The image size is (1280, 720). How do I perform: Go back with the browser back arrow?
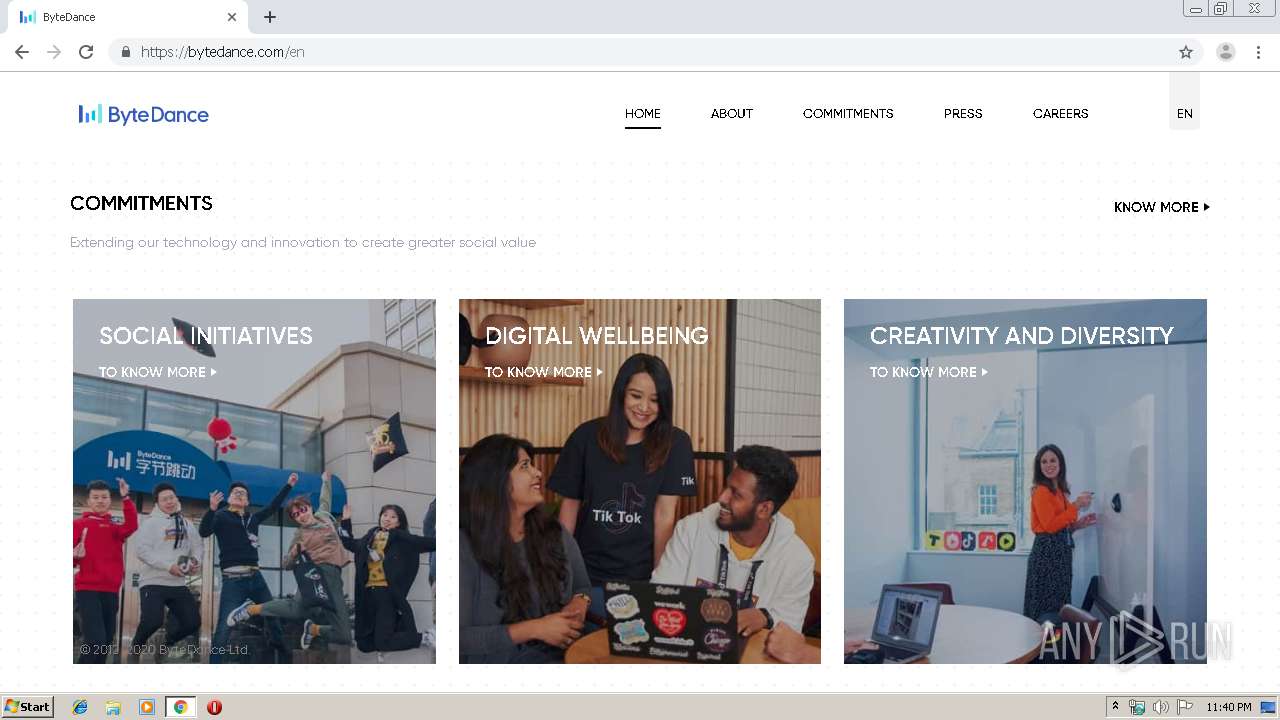tap(22, 52)
